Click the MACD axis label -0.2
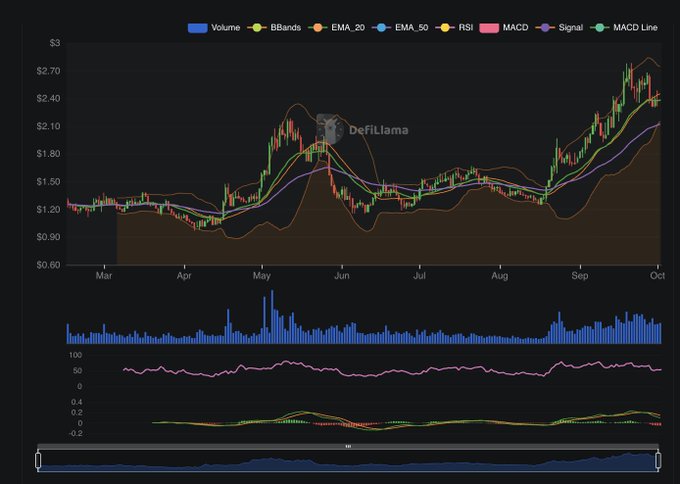Viewport: 680px width, 484px height. pyautogui.click(x=76, y=433)
